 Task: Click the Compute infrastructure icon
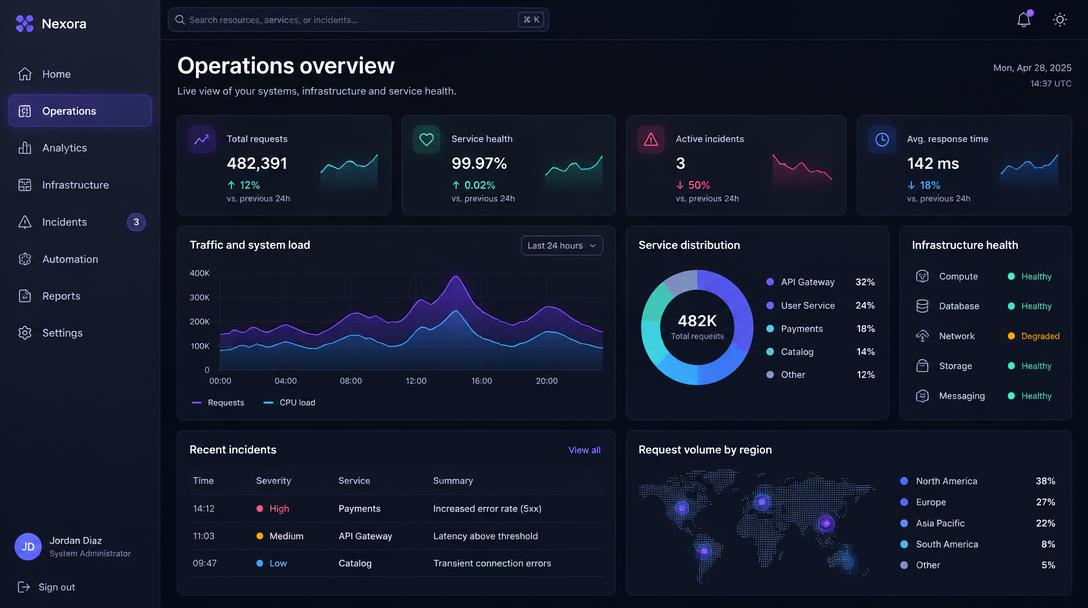(x=922, y=276)
